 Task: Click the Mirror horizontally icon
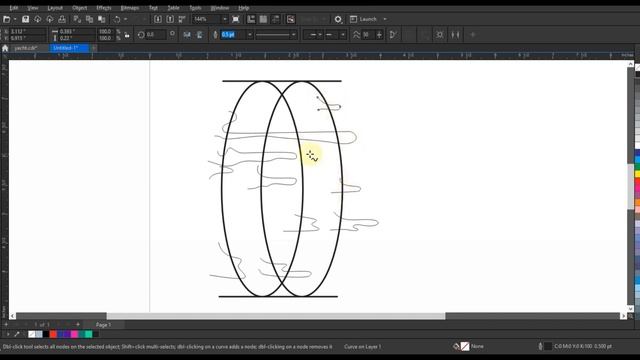(x=187, y=35)
